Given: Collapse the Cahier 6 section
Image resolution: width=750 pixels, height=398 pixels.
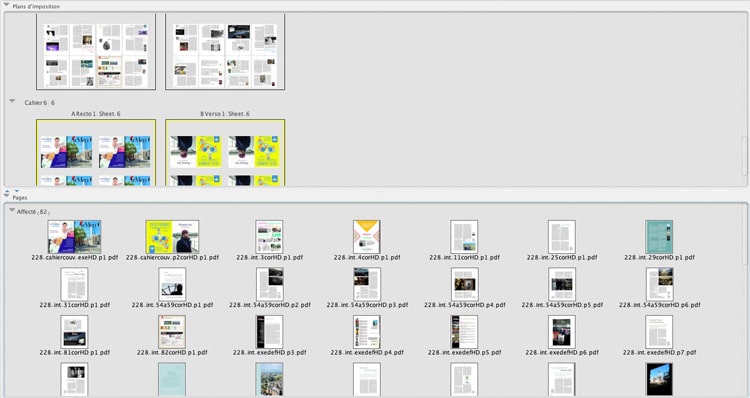Looking at the screenshot, I should (x=12, y=101).
